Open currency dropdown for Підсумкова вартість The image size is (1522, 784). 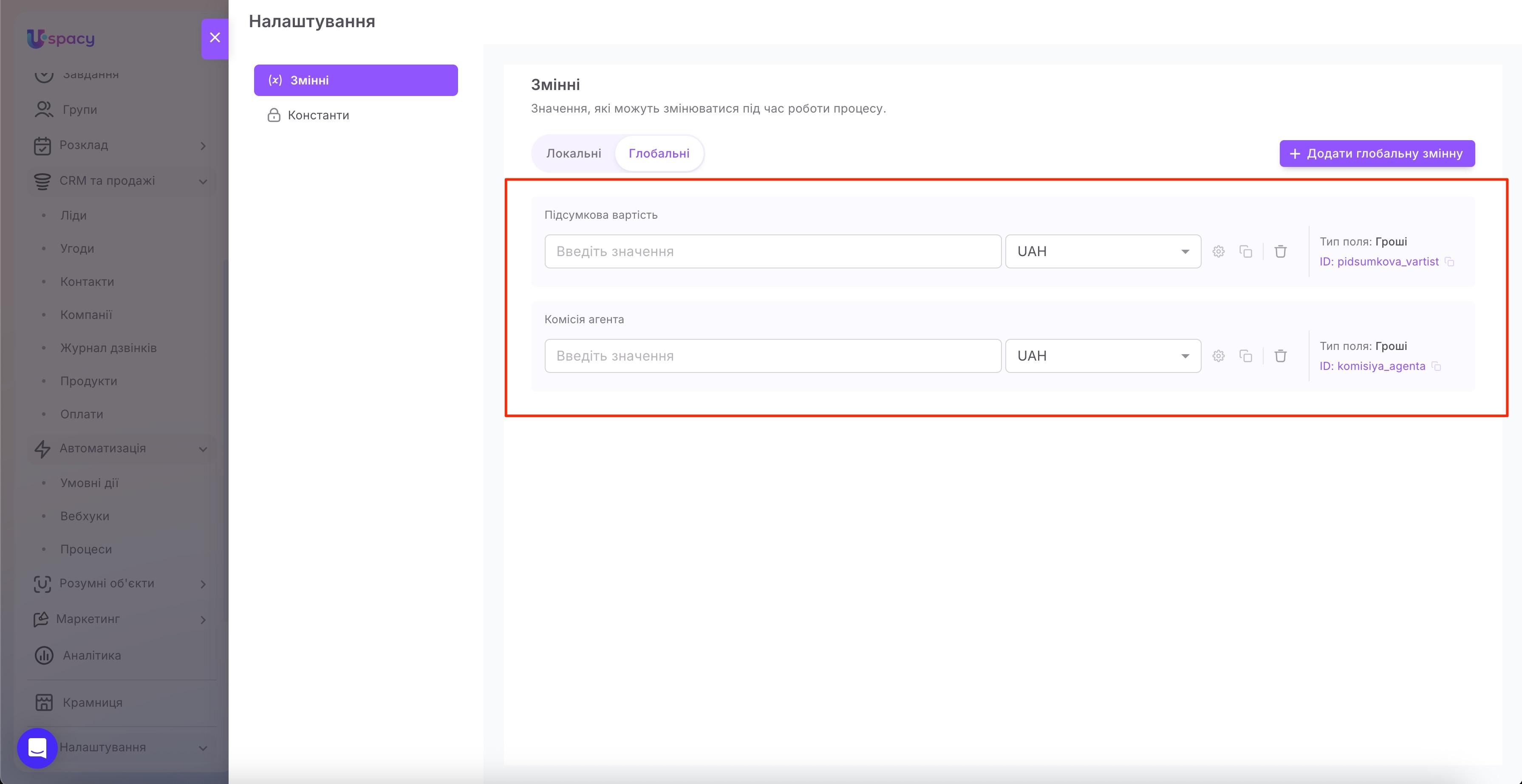pos(1103,251)
